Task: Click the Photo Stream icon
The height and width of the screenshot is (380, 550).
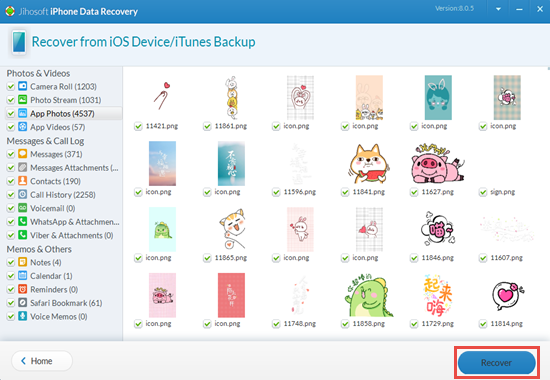Action: tap(22, 100)
